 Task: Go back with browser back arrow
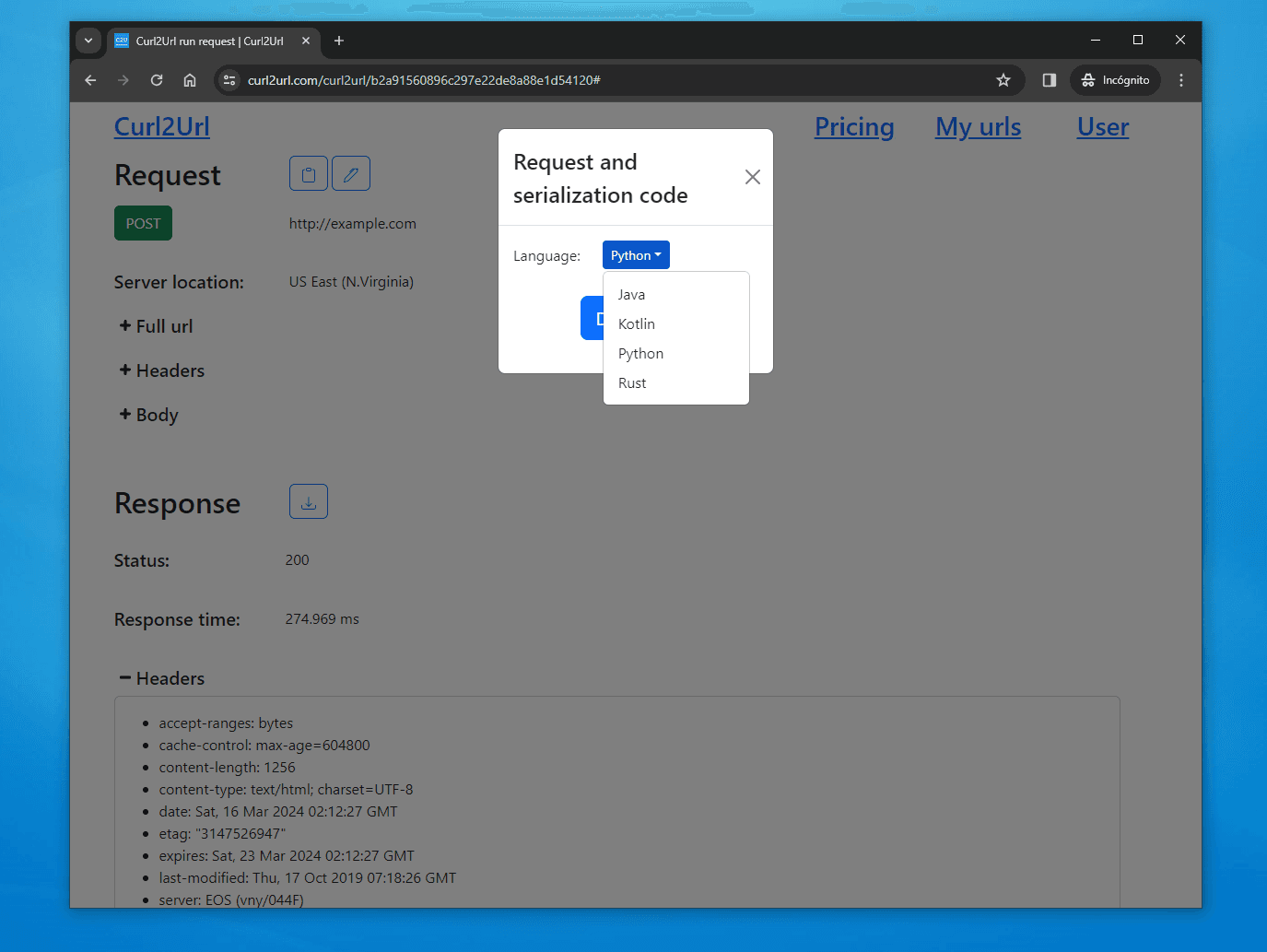click(90, 80)
